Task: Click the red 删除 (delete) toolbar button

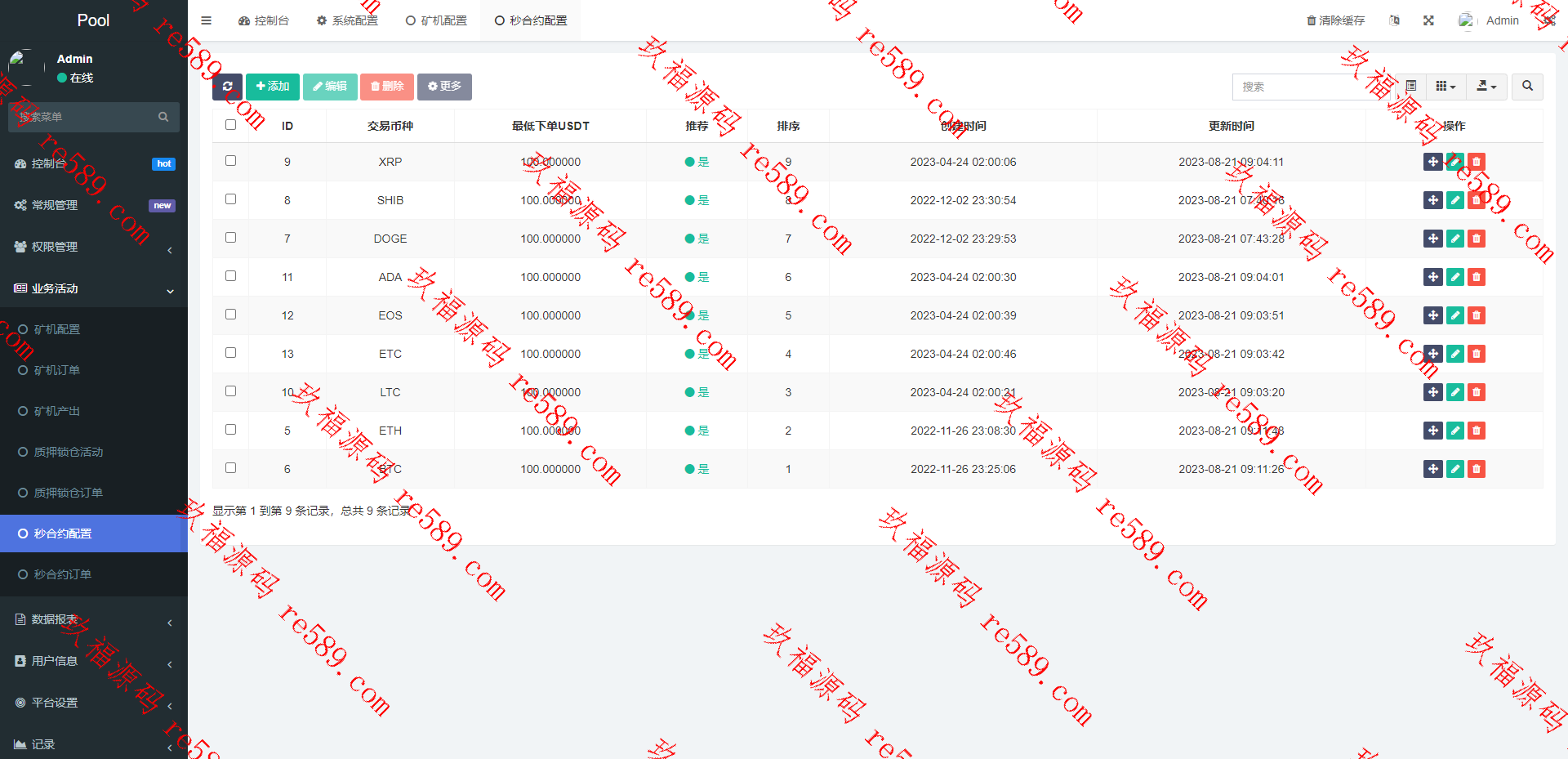Action: [387, 87]
